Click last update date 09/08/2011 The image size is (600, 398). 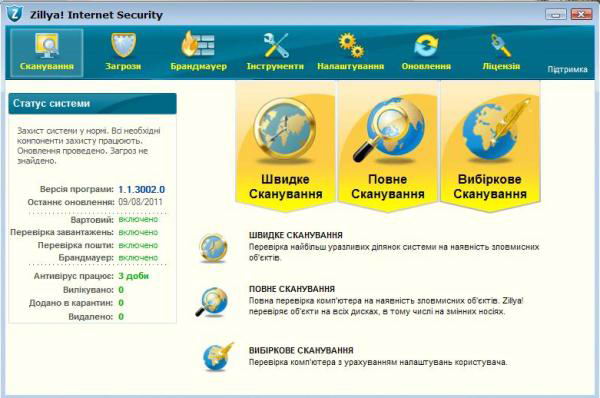tap(140, 202)
